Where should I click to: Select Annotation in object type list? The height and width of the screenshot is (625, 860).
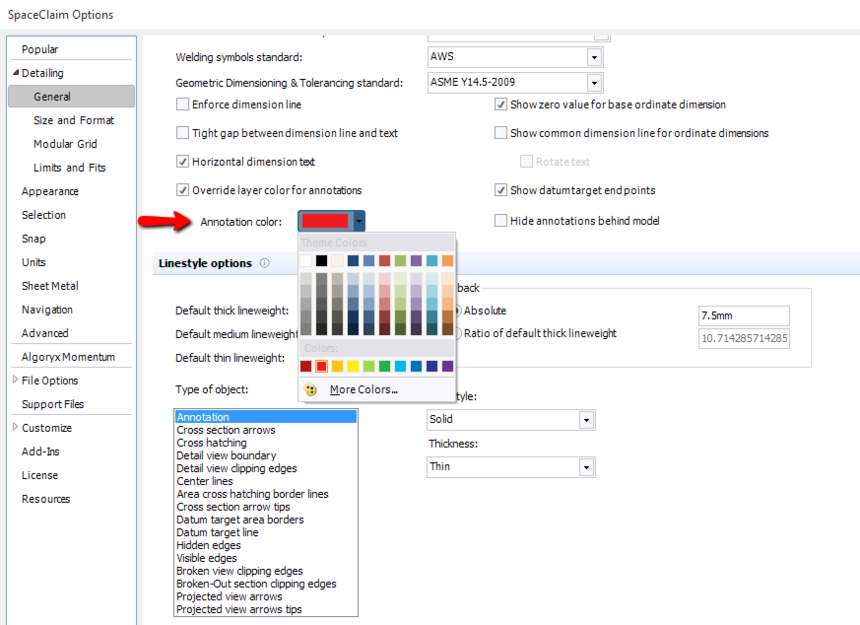[266, 417]
